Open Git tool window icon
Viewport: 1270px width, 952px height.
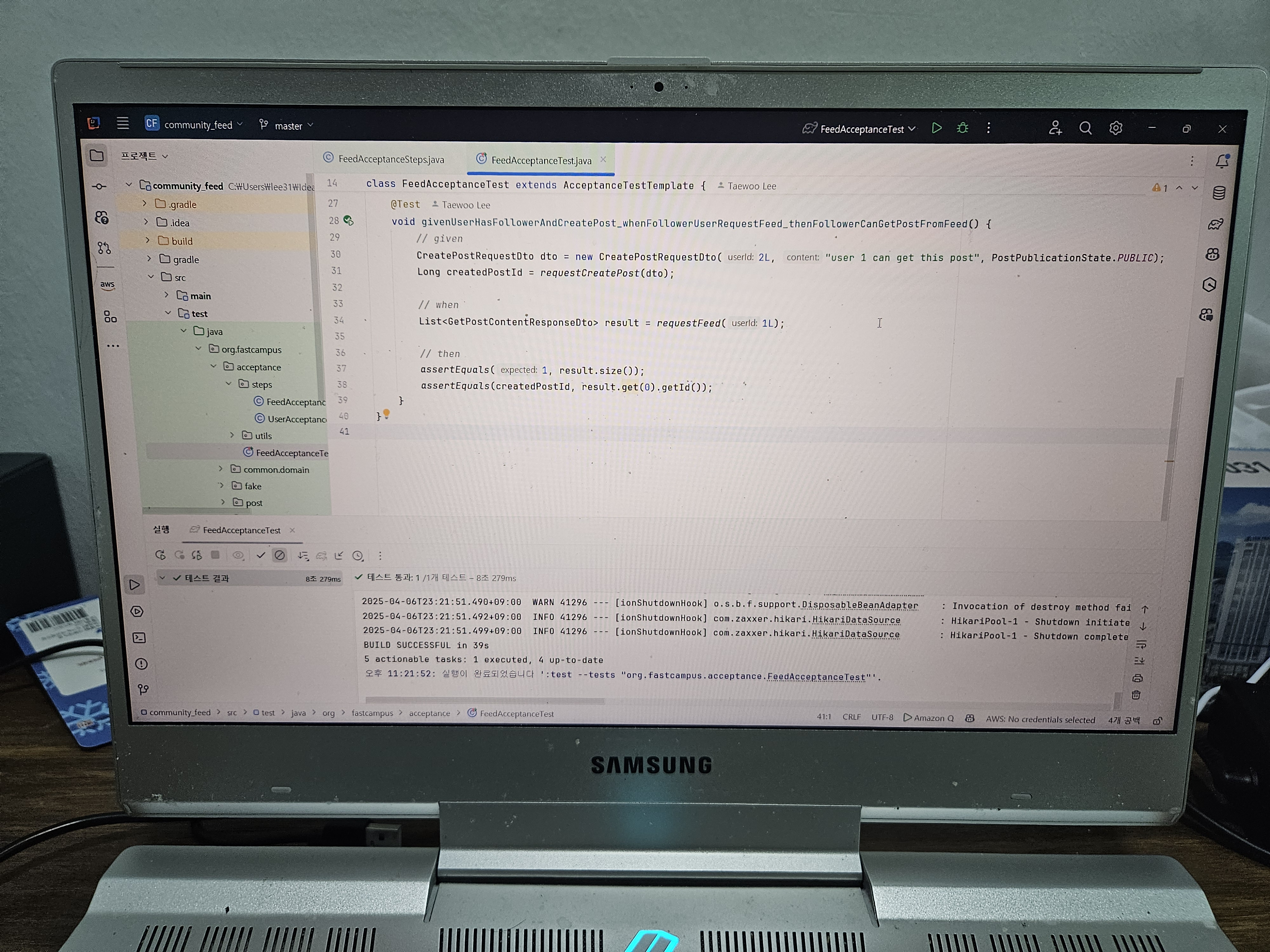click(143, 689)
